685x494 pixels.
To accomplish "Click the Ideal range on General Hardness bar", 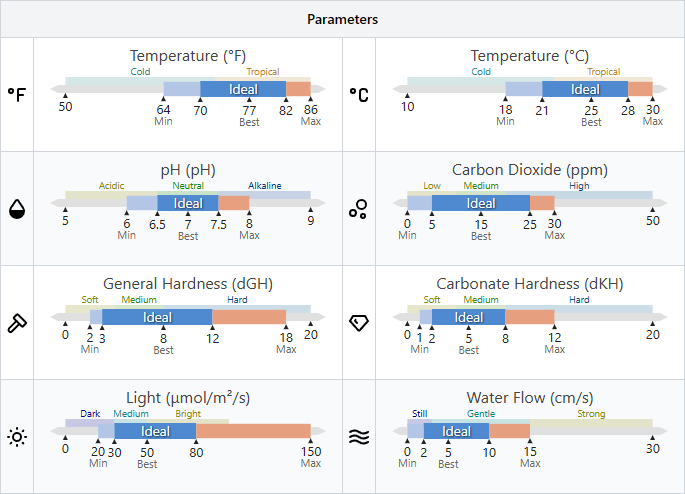I will tap(157, 317).
